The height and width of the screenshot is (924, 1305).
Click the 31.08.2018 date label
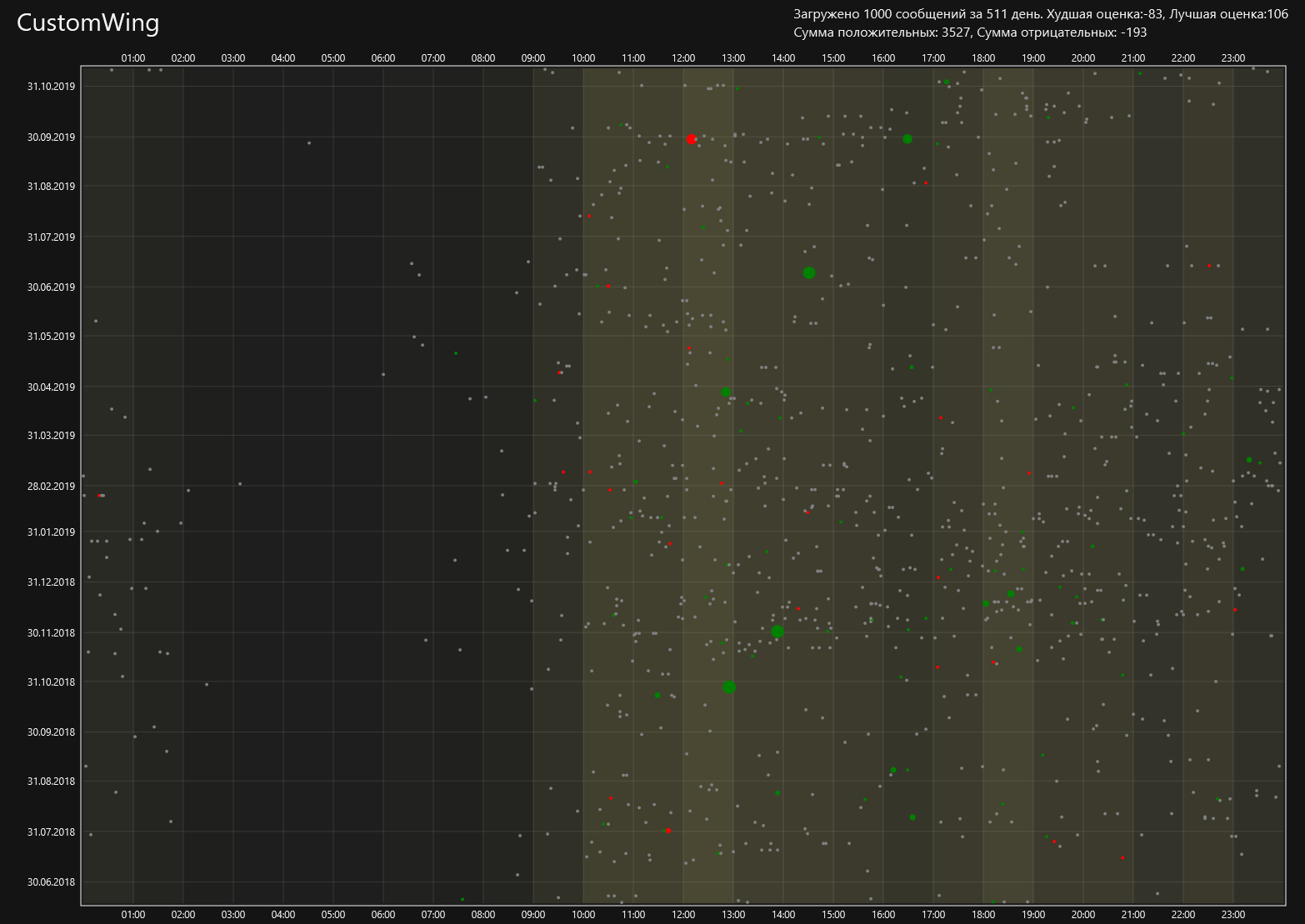coord(51,781)
